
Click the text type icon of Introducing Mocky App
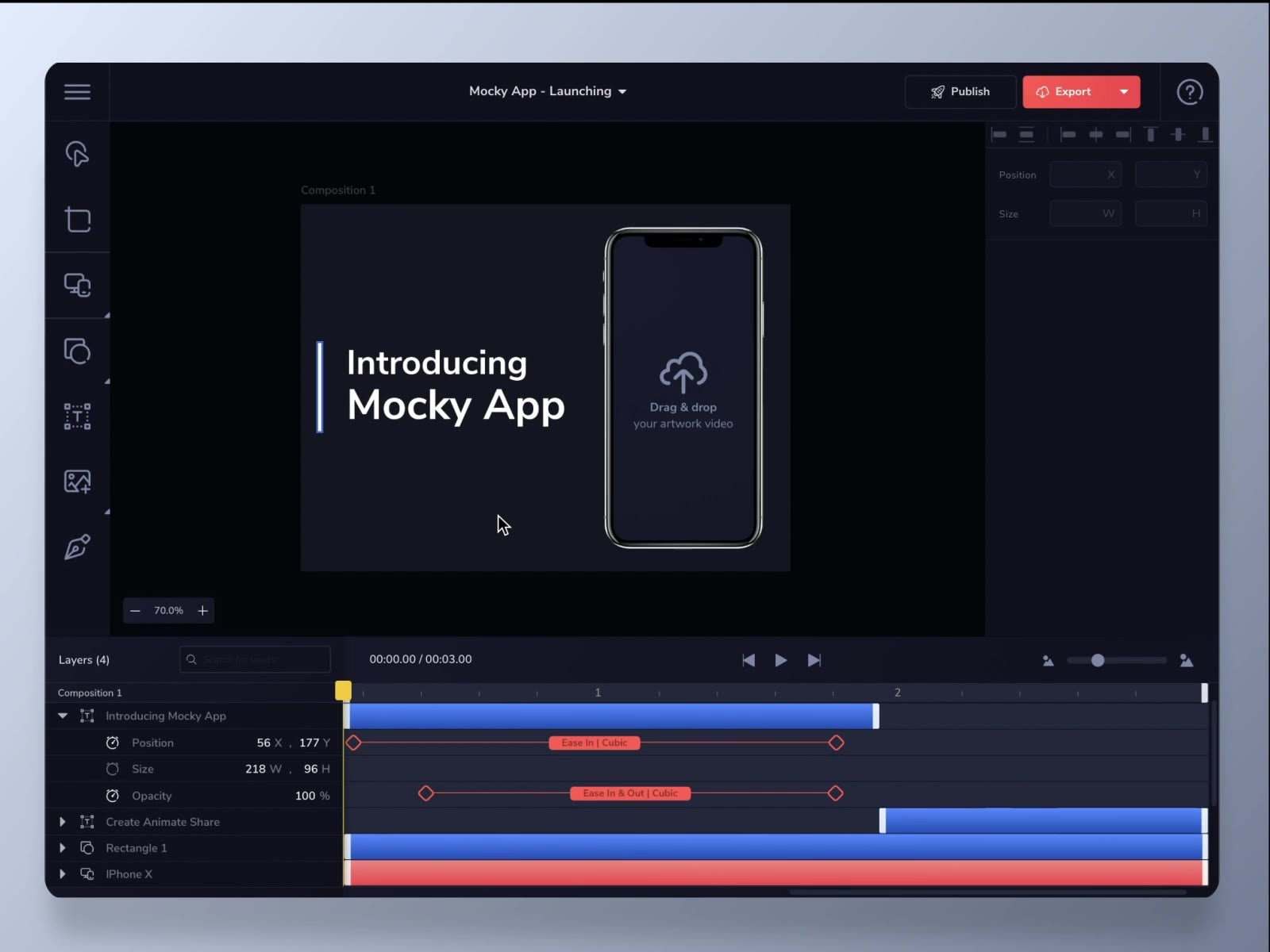pos(87,716)
